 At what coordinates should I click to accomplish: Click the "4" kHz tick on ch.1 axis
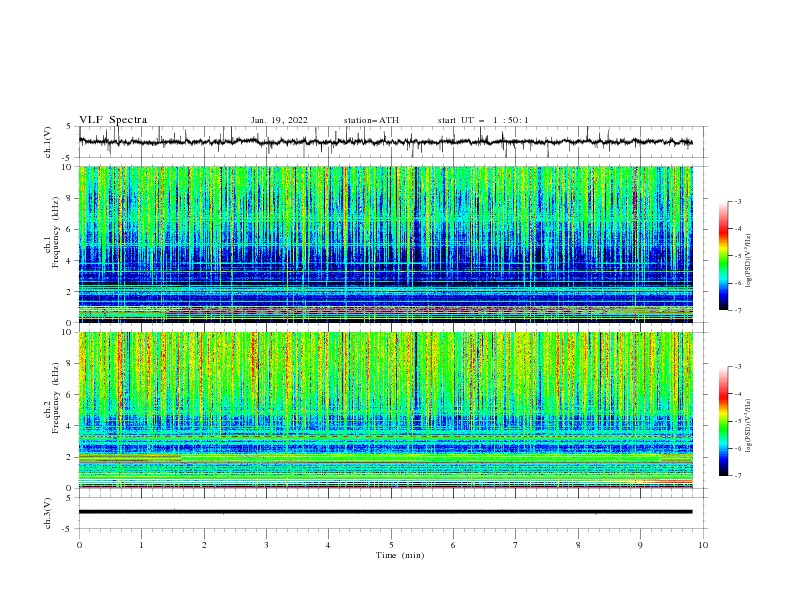coord(69,261)
